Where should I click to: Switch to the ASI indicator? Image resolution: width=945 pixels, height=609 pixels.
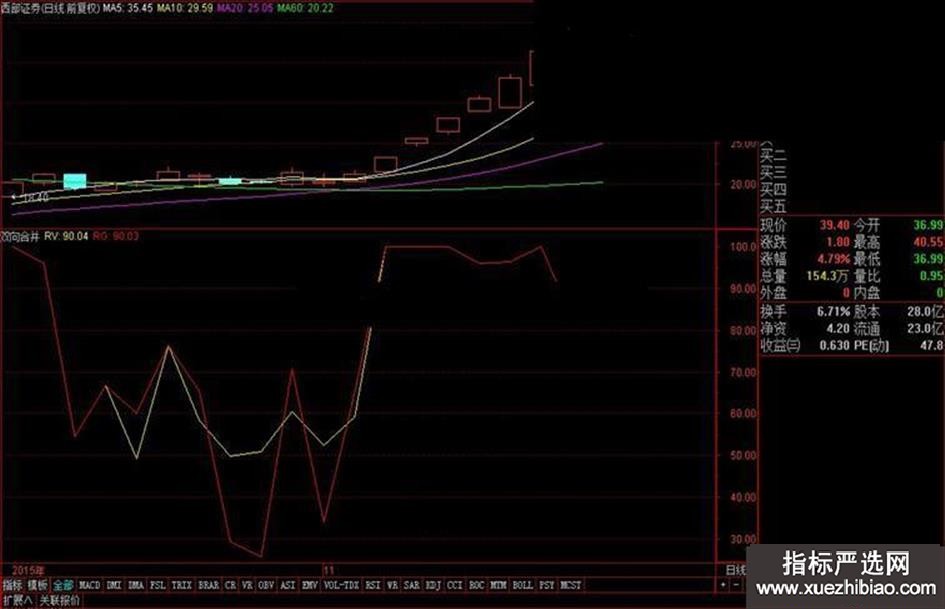287,585
